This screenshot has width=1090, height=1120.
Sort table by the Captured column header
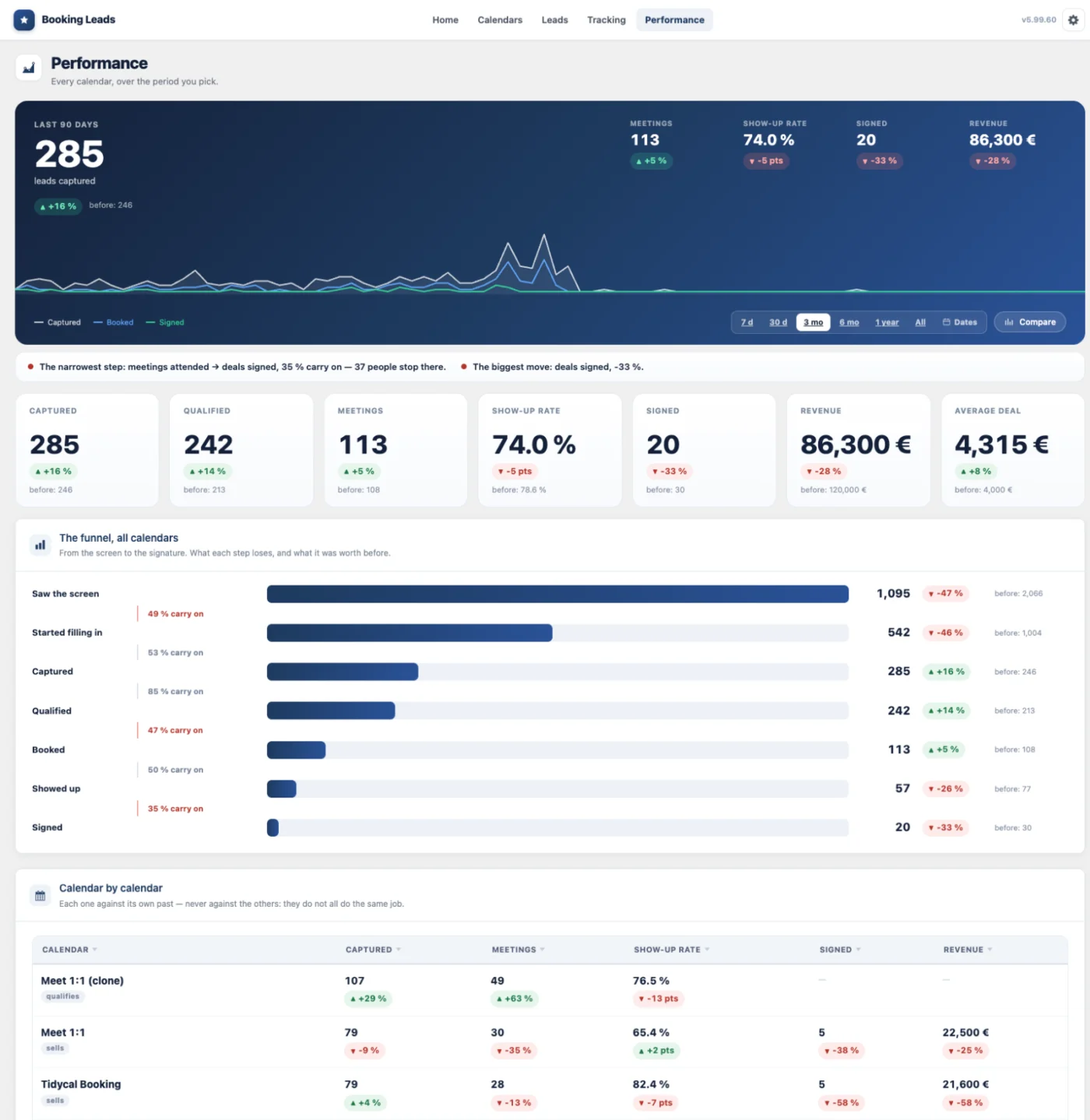click(x=373, y=950)
